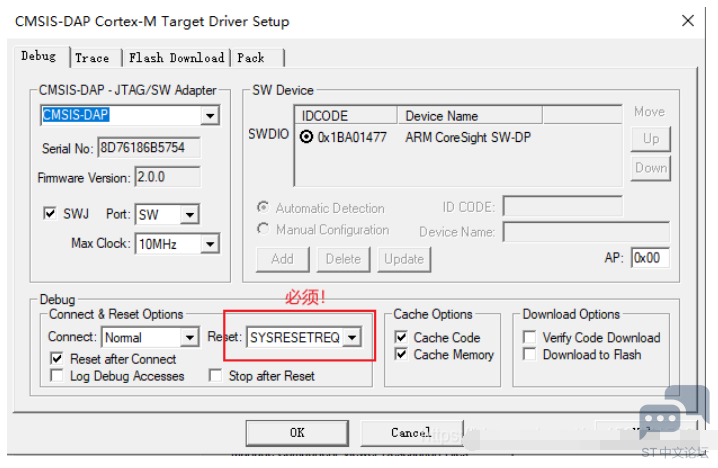This screenshot has height=468, width=718.
Task: Toggle Reset after Connect checkbox
Action: pos(56,359)
